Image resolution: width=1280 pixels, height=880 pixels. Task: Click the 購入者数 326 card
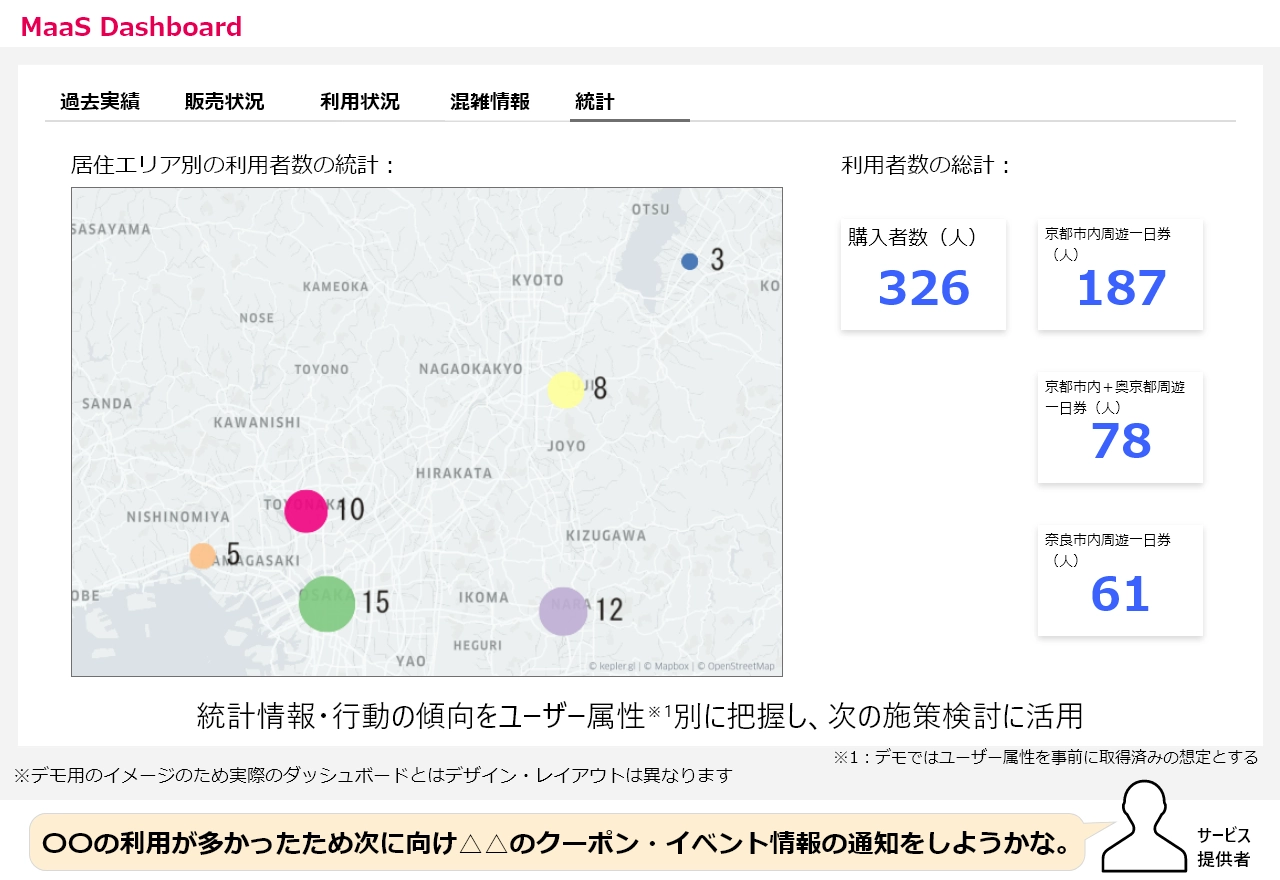point(923,274)
